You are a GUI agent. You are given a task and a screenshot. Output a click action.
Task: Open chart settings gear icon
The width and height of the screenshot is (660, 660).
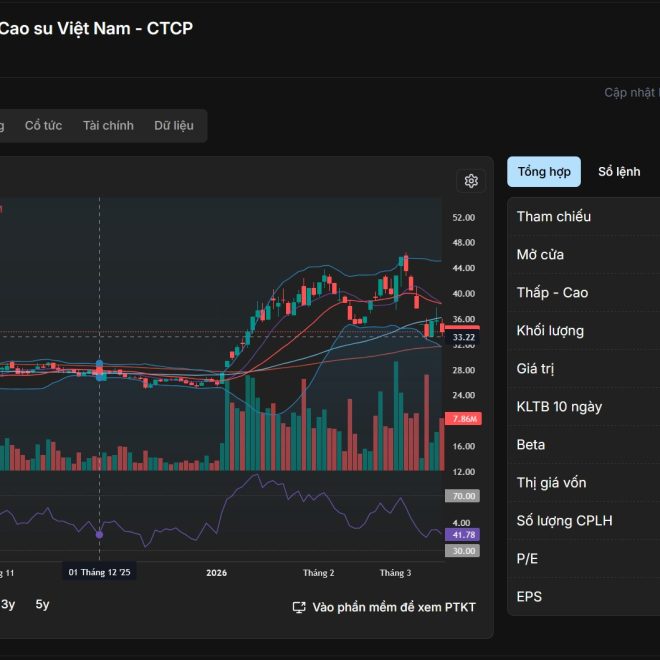coord(471,181)
